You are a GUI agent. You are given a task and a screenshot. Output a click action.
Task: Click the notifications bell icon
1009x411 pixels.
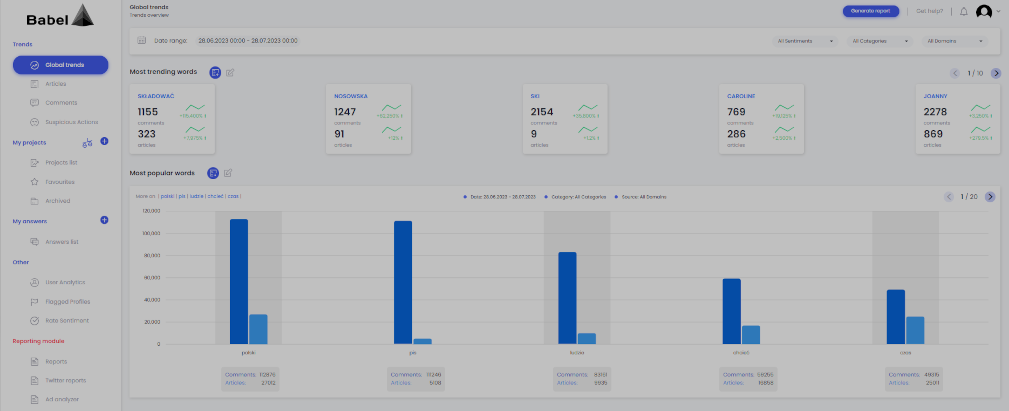coord(963,11)
